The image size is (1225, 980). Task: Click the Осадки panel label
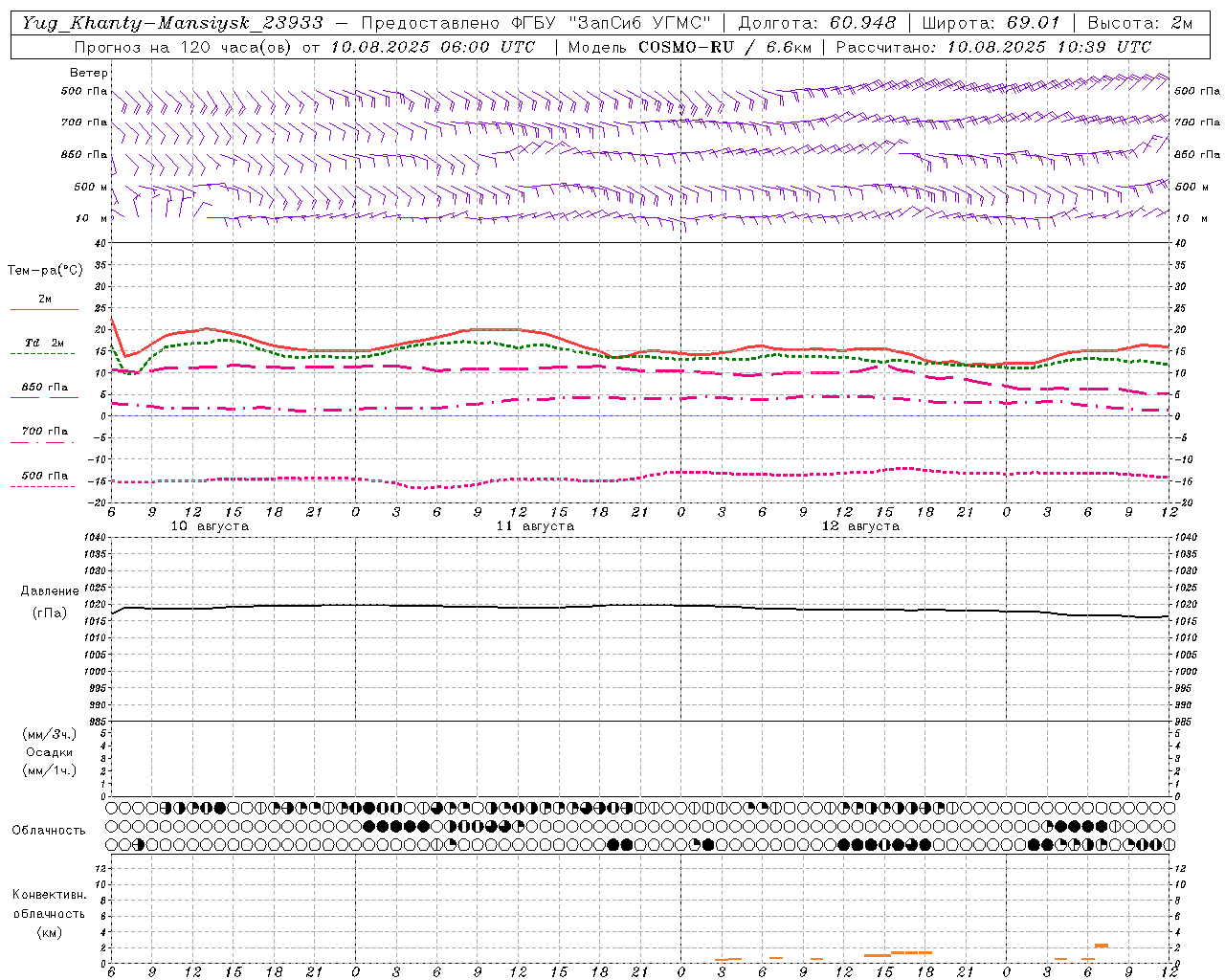click(50, 752)
